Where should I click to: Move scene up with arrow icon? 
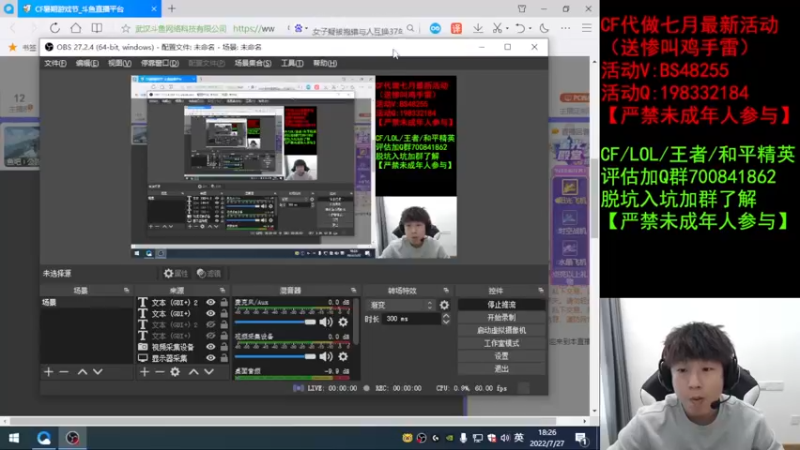(82, 372)
